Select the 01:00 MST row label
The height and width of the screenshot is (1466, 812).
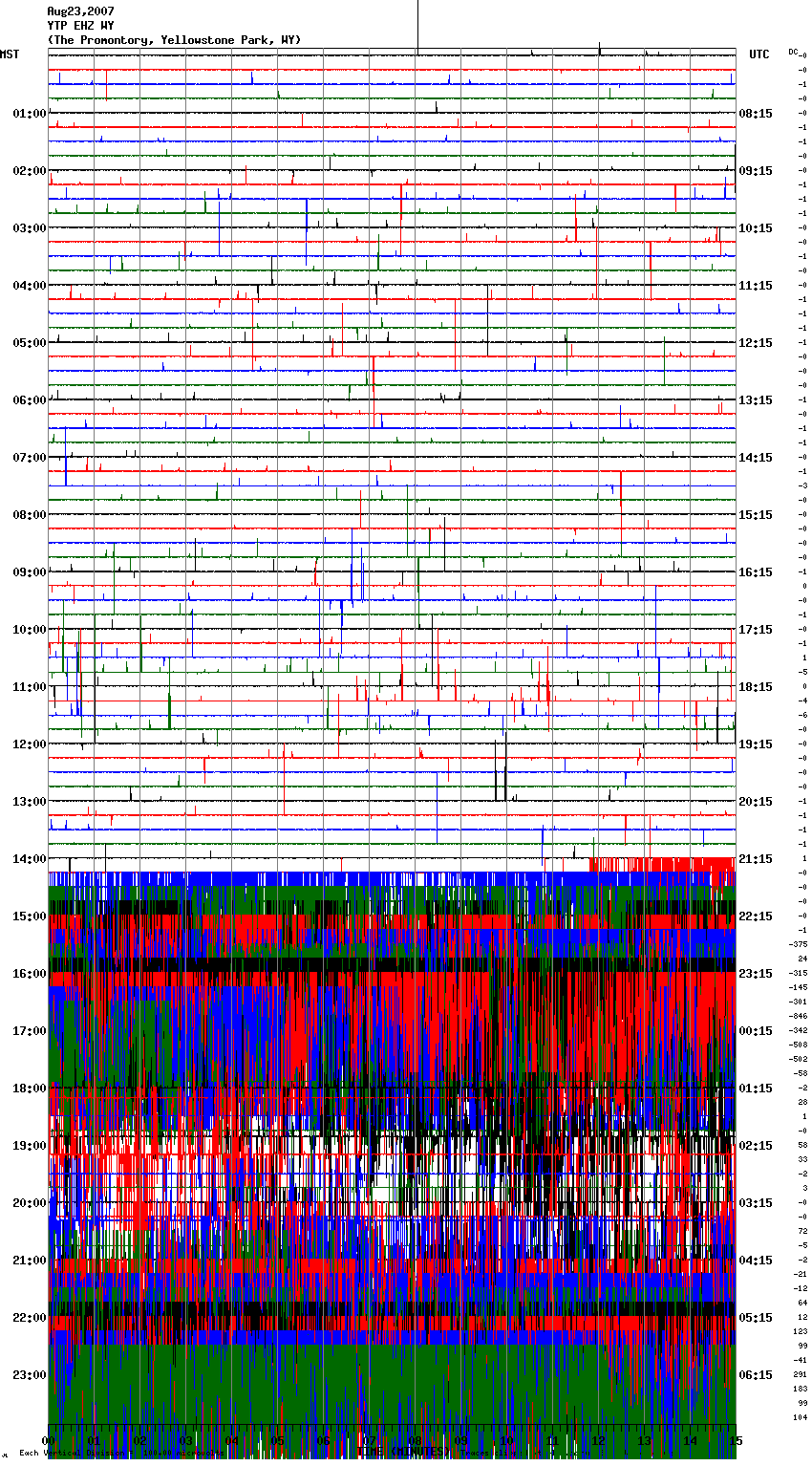pyautogui.click(x=29, y=114)
